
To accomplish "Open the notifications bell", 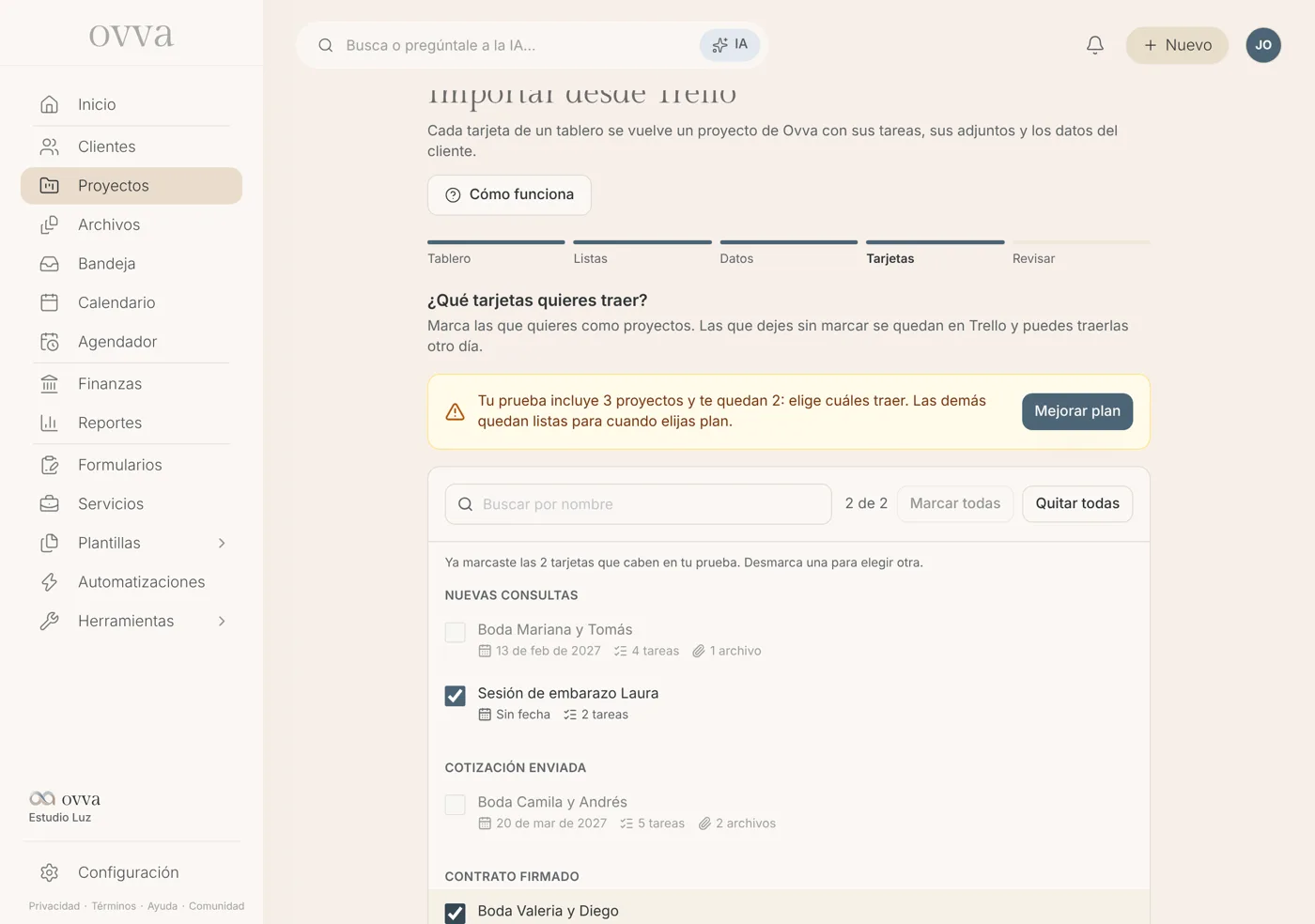I will pyautogui.click(x=1094, y=45).
